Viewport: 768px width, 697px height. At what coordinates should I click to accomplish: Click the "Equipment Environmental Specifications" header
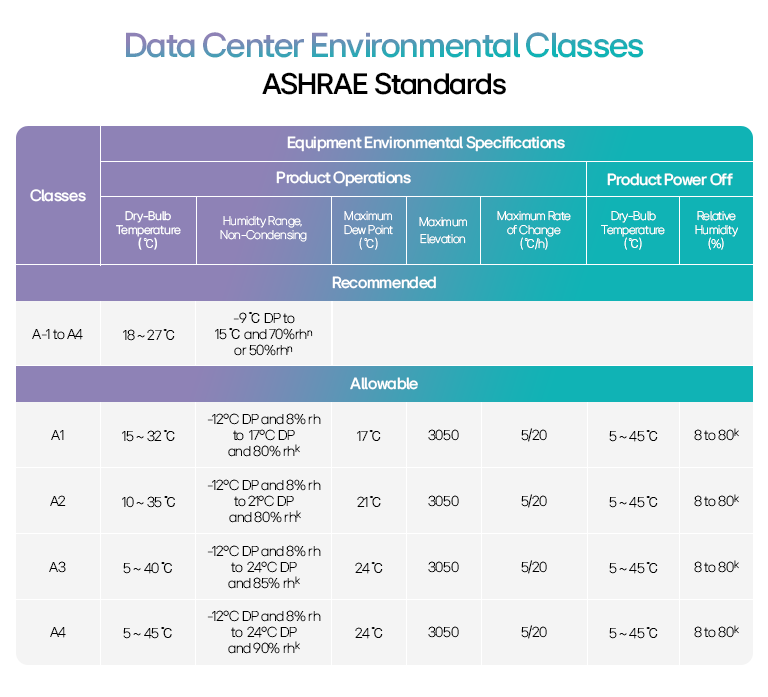tap(426, 143)
